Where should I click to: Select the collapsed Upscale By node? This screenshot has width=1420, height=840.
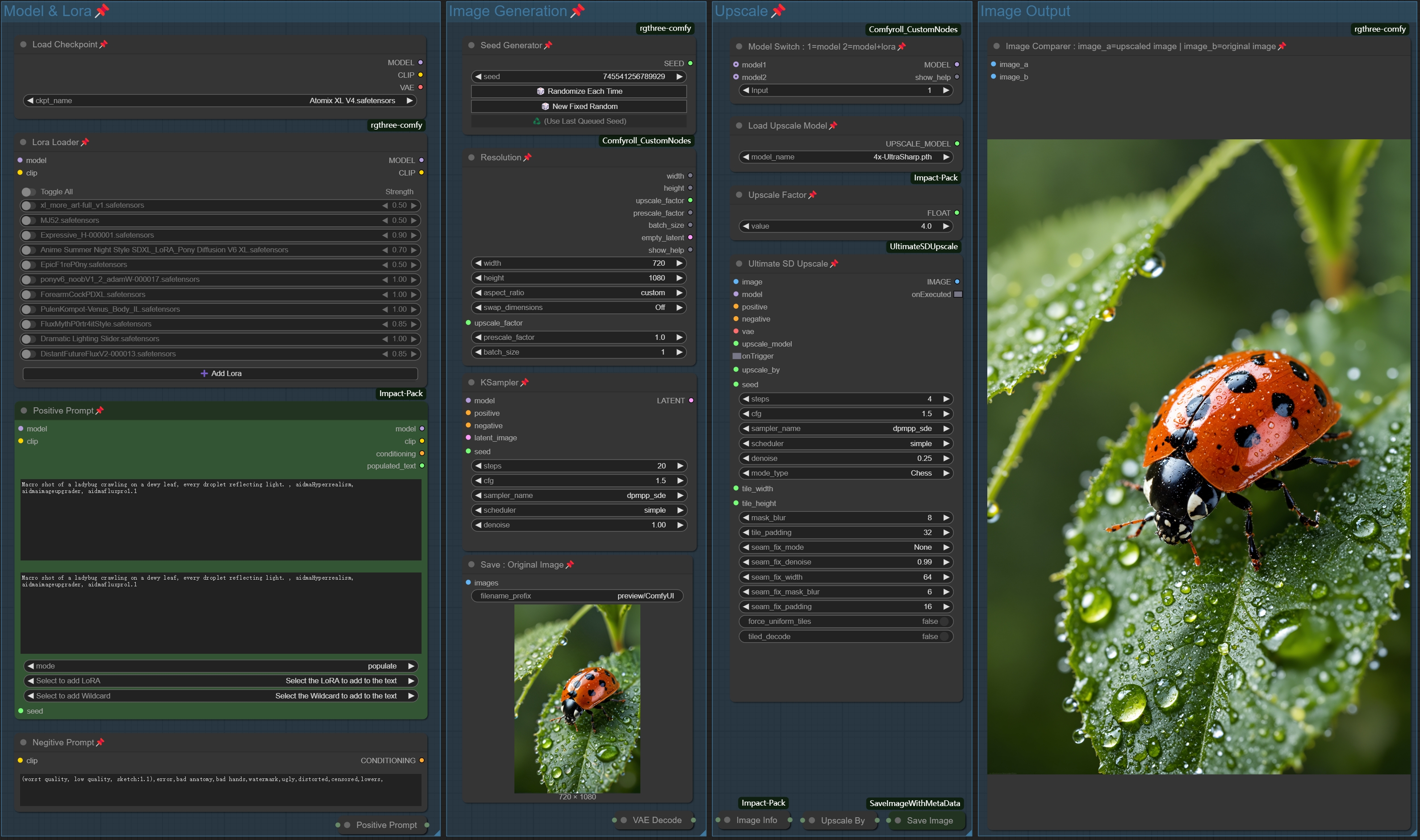842,821
